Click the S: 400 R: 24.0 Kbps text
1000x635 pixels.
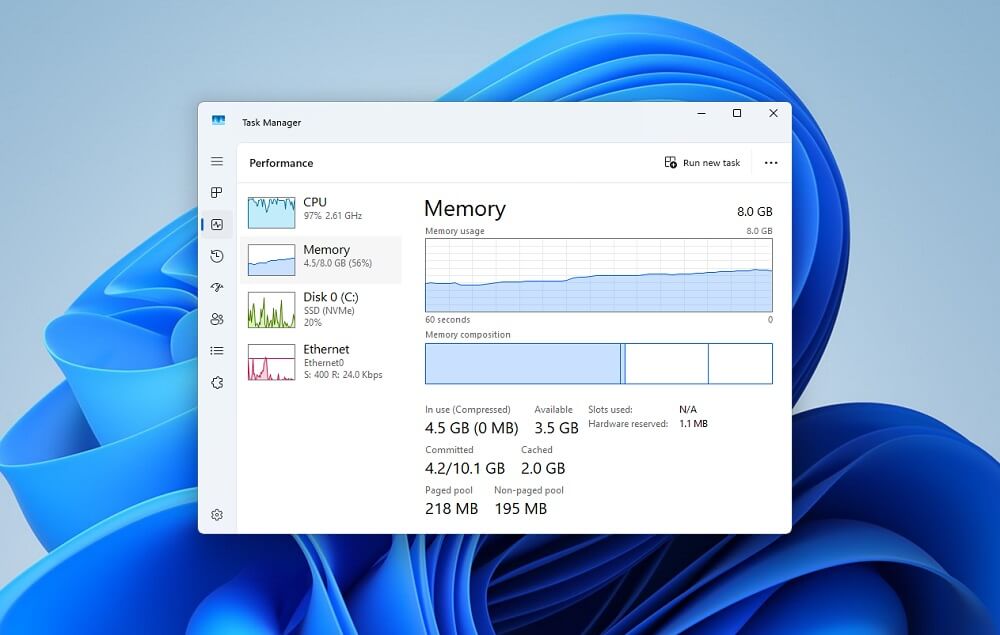pyautogui.click(x=343, y=375)
